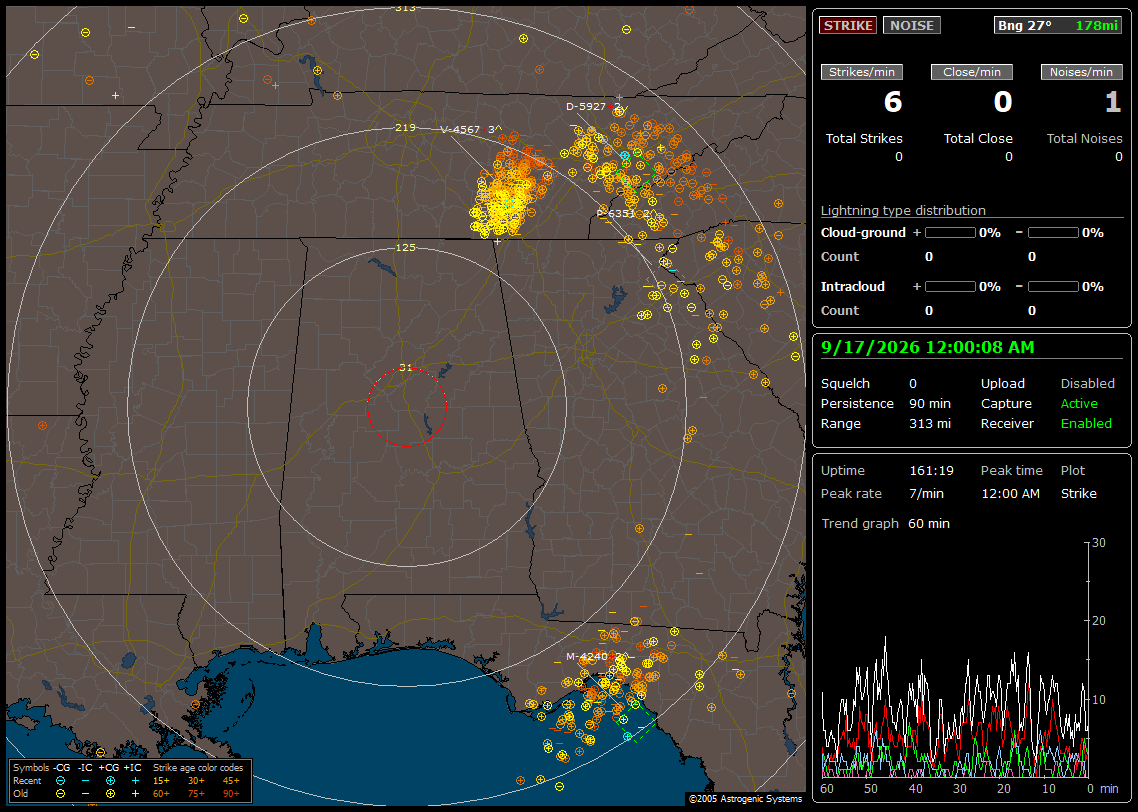Screen dimensions: 1138x812
Task: Click the STRIKE indicator button
Action: pos(848,25)
